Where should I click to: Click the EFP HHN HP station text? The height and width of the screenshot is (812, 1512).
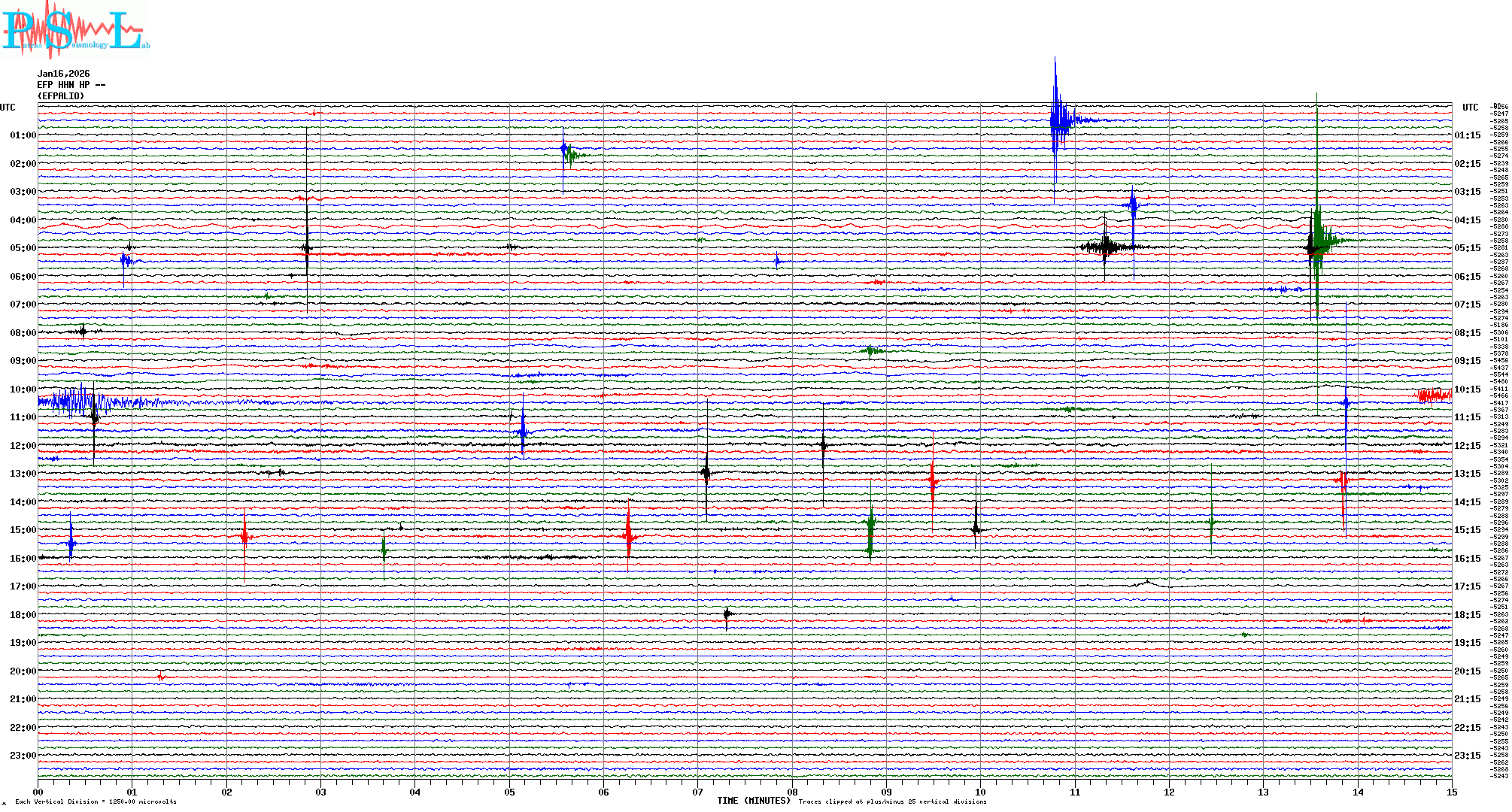[x=71, y=85]
